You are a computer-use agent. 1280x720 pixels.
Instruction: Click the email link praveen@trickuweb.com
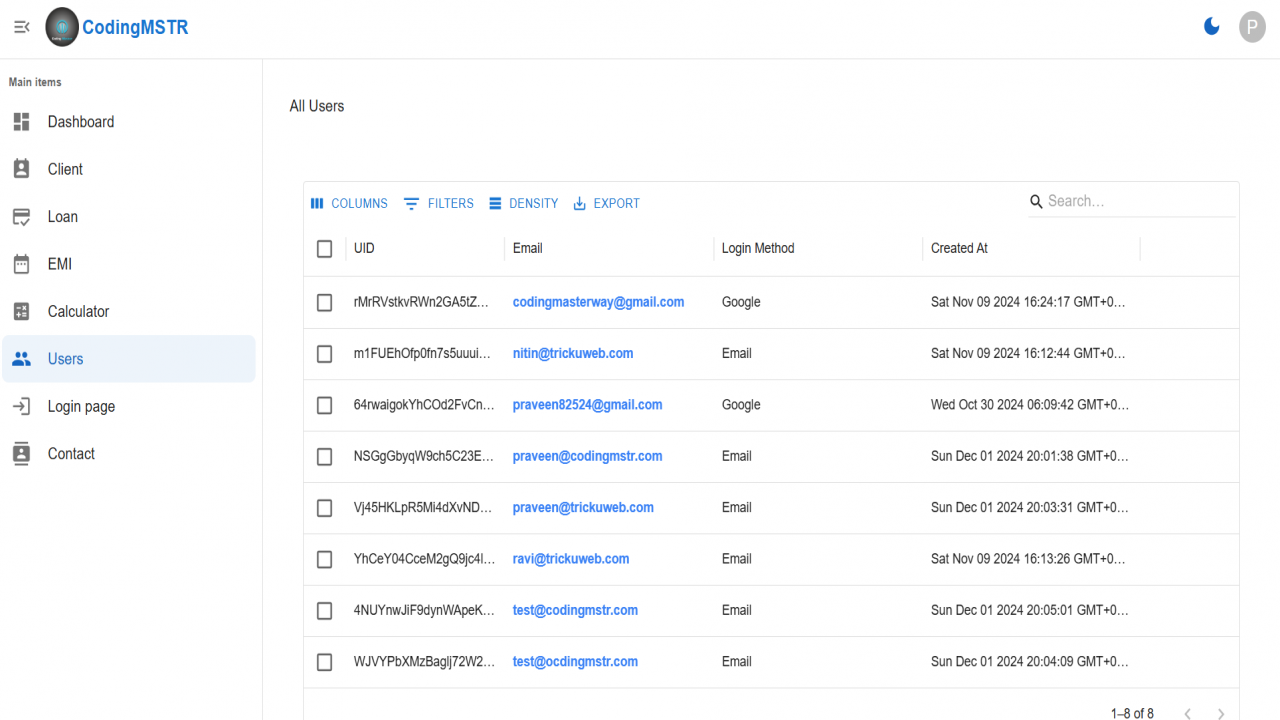583,507
